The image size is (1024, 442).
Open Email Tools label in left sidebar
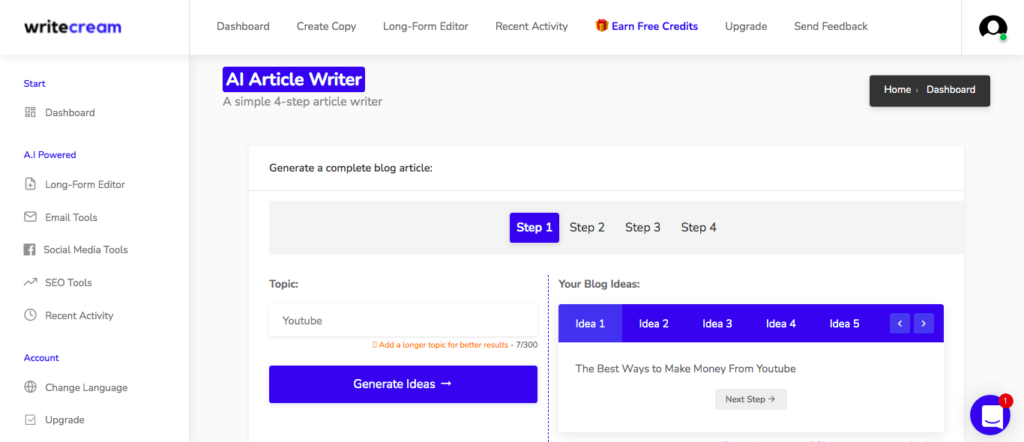tap(71, 217)
